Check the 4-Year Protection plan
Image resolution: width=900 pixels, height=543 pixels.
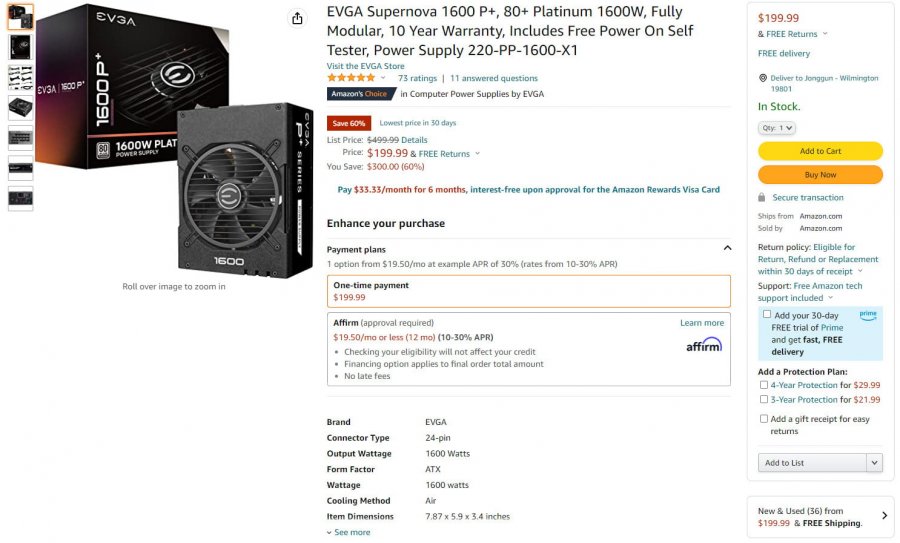764,385
